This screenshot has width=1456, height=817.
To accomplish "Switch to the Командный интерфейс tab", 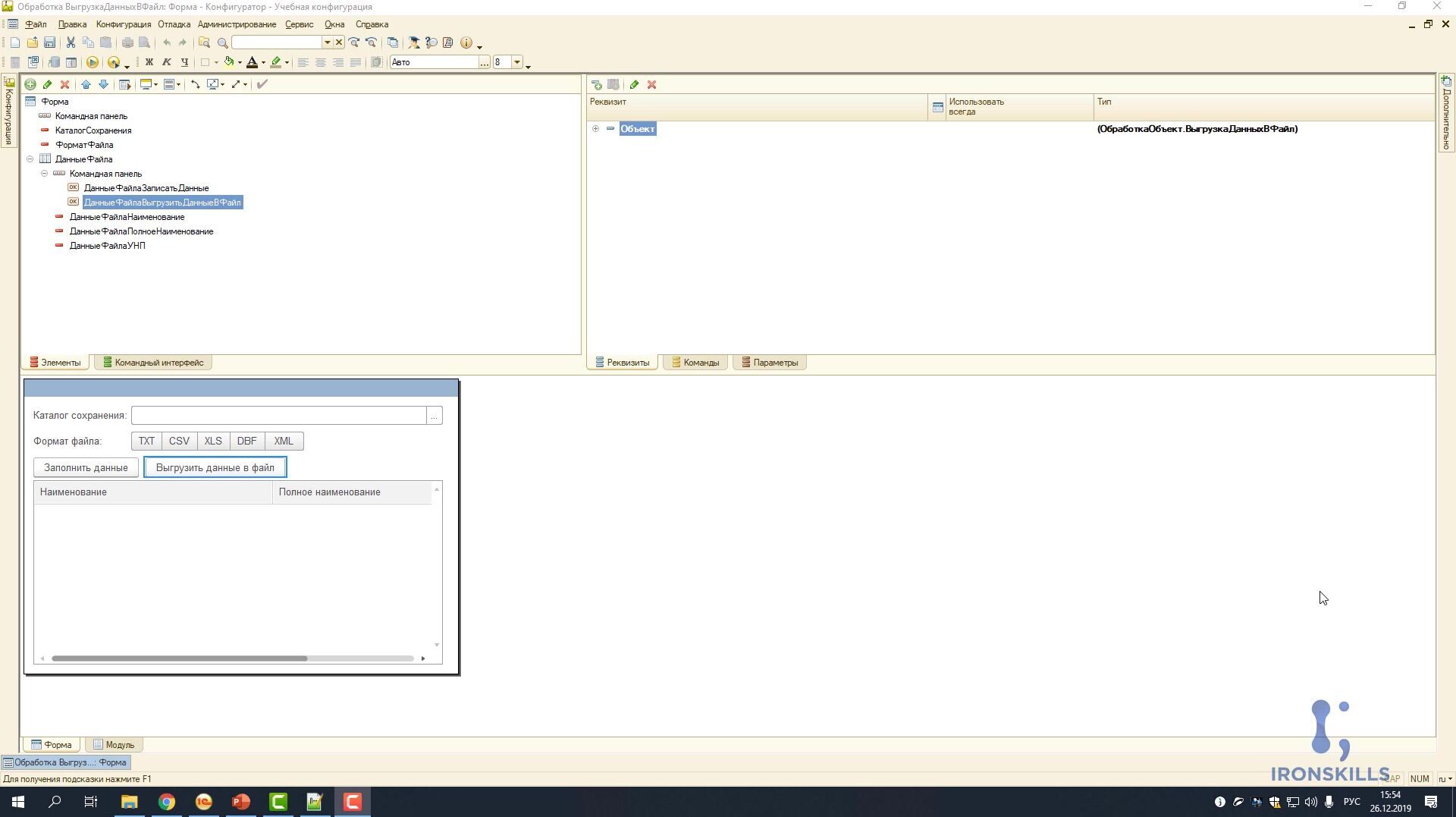I will point(153,363).
